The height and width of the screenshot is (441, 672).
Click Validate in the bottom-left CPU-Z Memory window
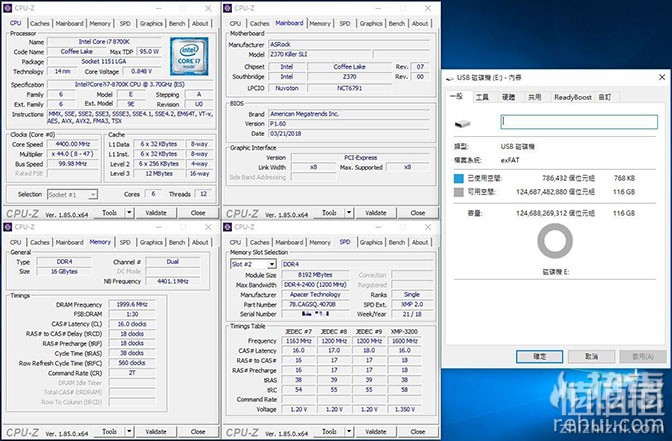click(156, 432)
